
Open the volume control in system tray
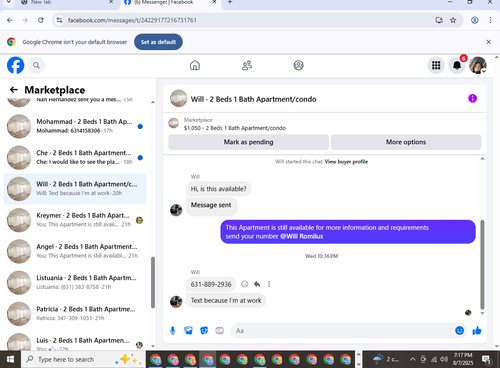[x=444, y=359]
